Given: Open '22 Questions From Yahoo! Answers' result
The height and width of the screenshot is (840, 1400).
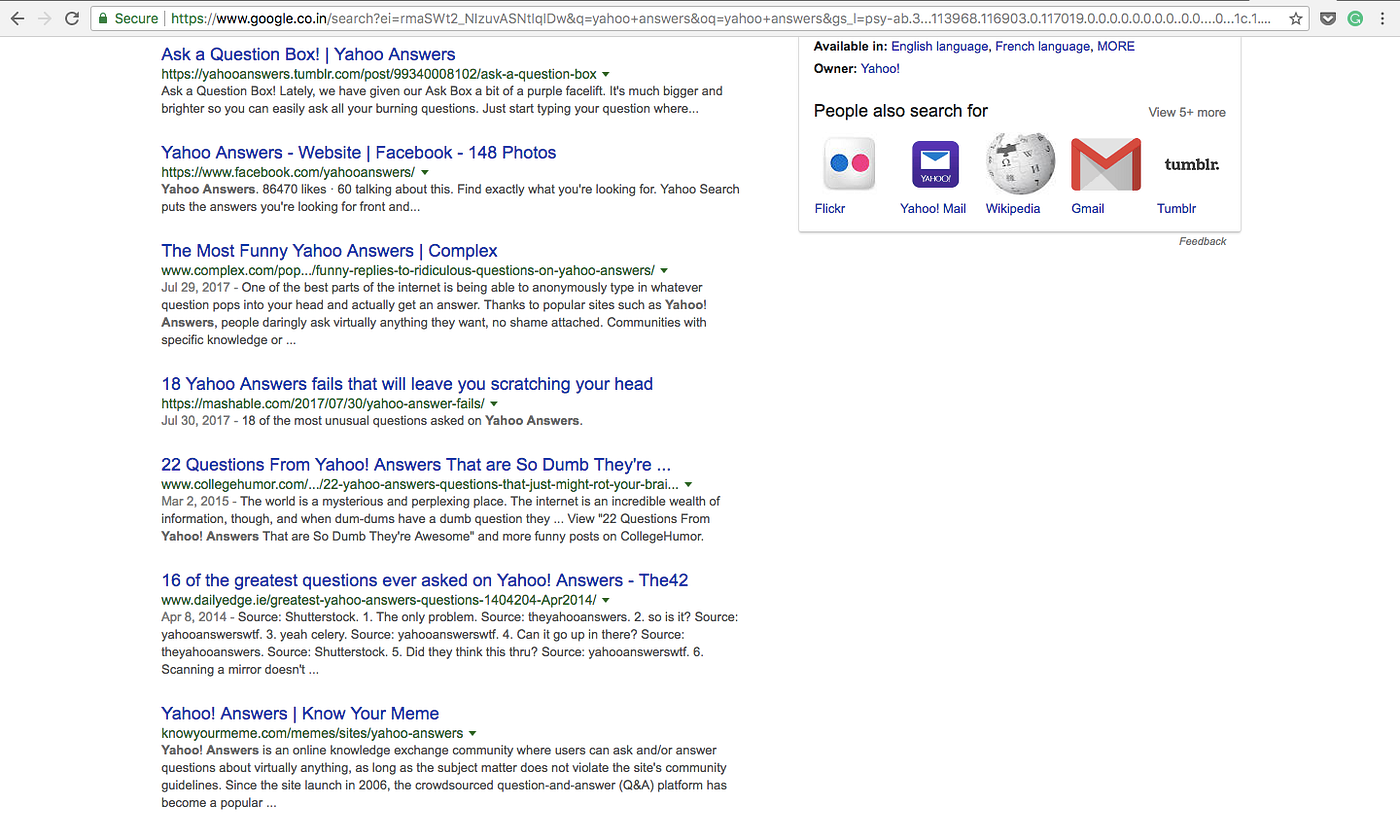Looking at the screenshot, I should point(416,464).
